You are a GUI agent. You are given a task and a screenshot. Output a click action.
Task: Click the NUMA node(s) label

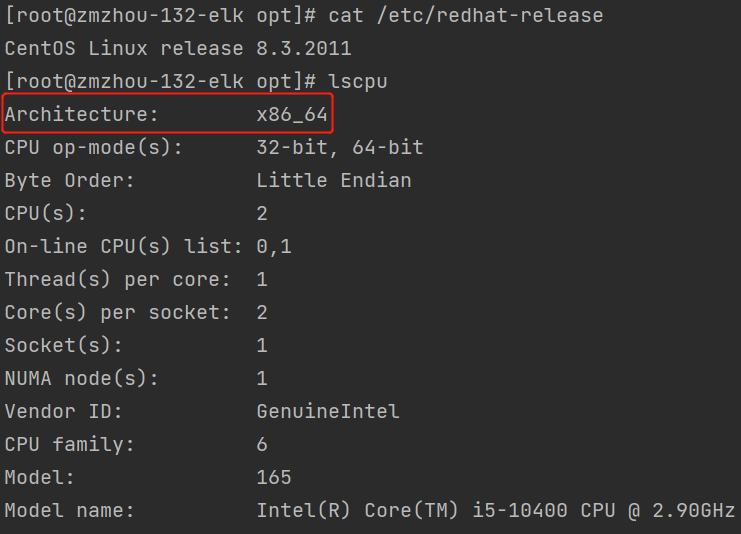point(81,379)
